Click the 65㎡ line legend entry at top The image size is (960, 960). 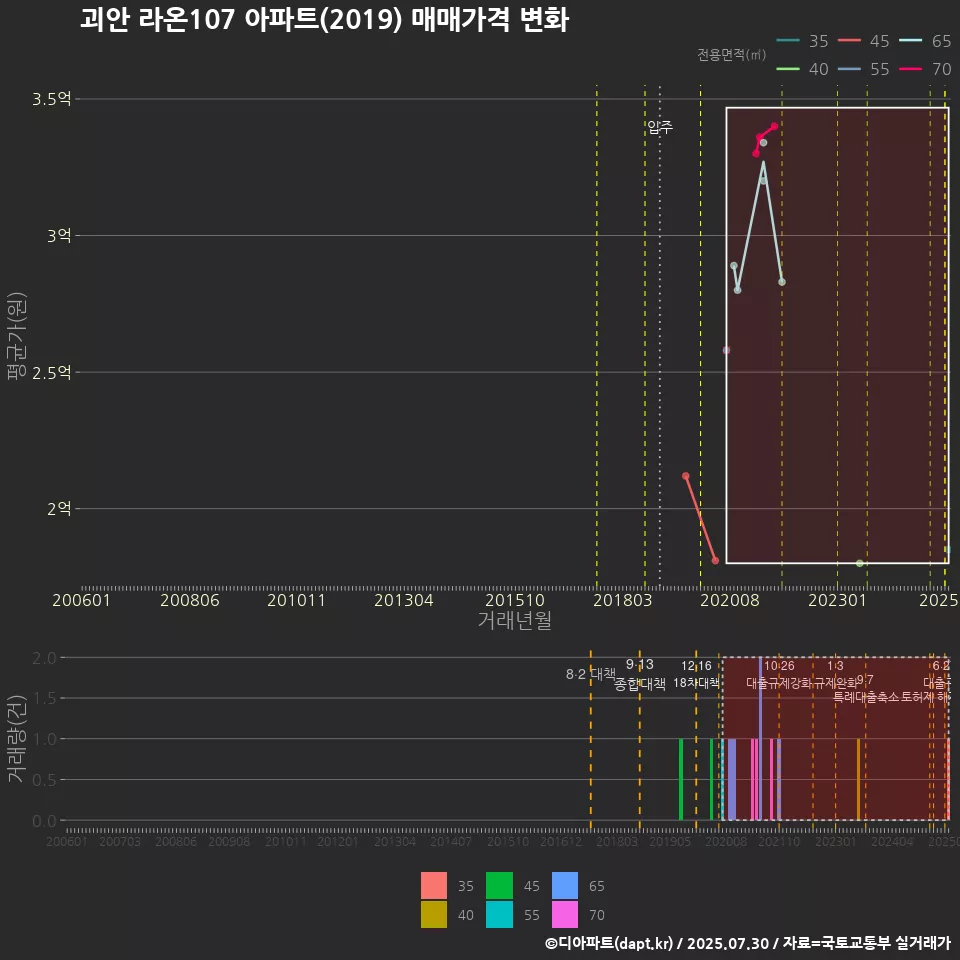(925, 41)
